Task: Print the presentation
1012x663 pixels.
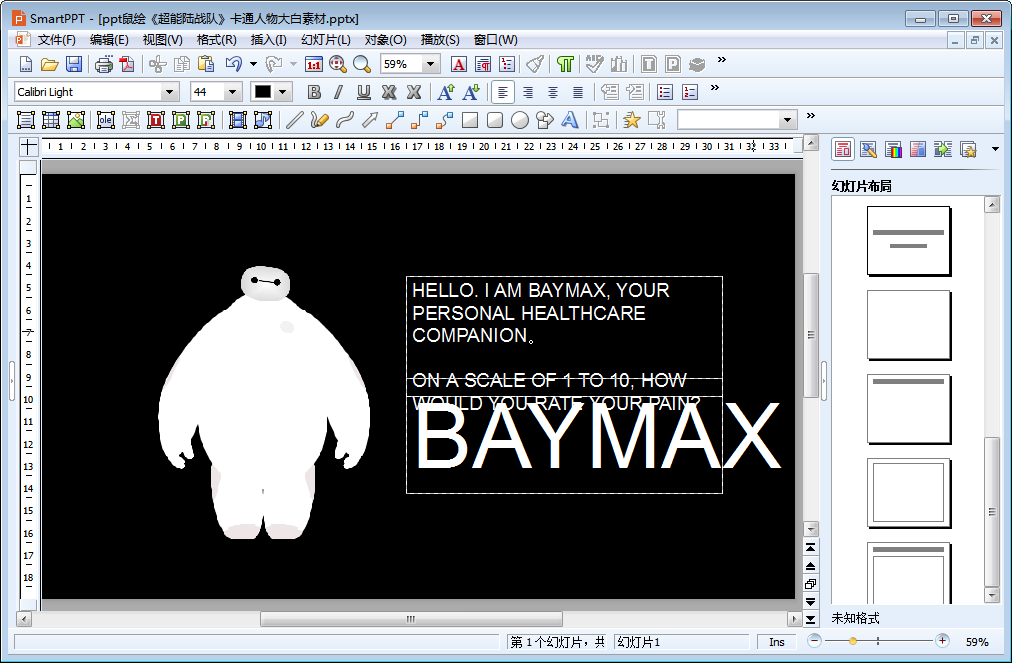Action: (x=103, y=64)
